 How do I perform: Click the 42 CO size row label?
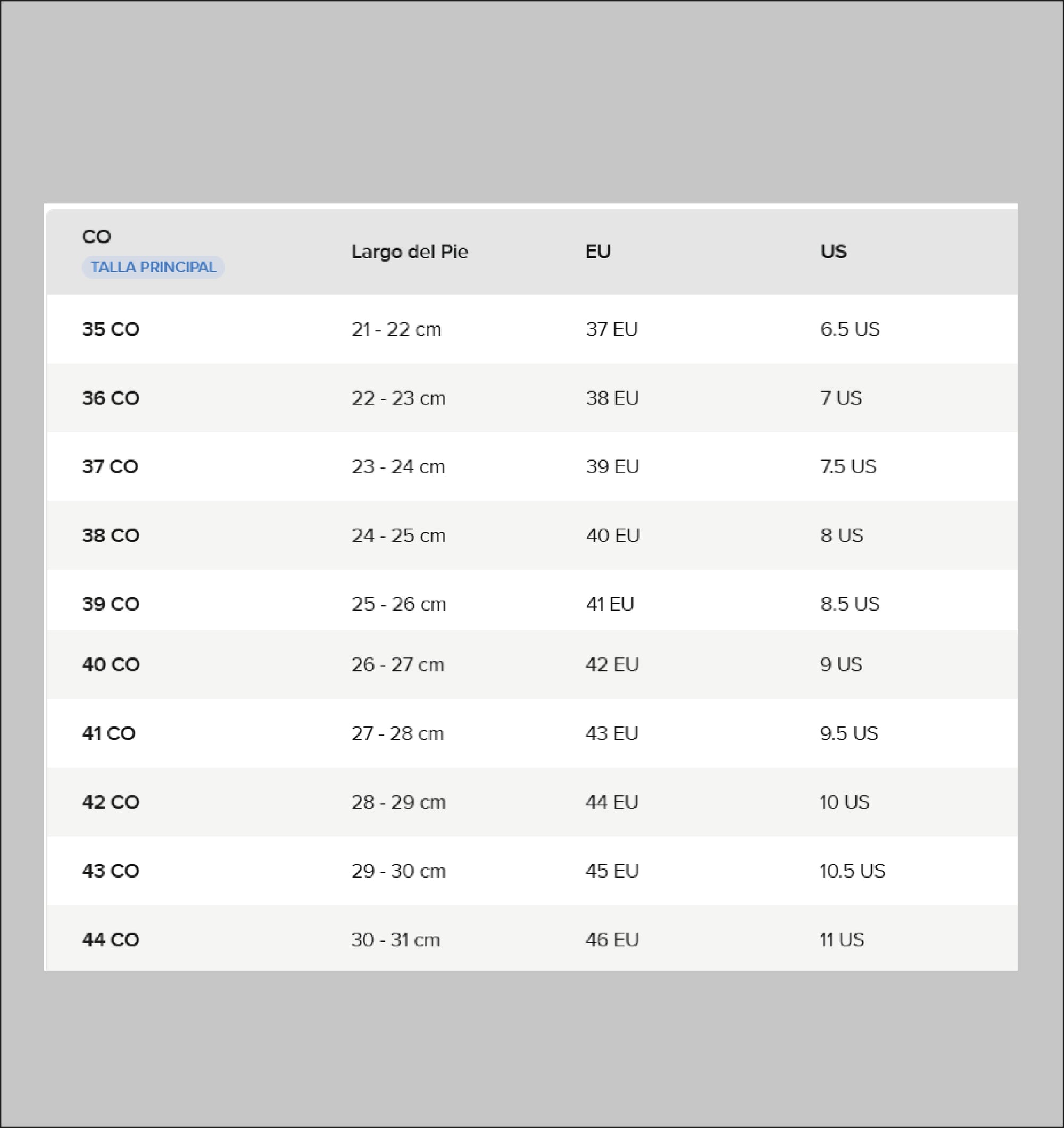(111, 802)
